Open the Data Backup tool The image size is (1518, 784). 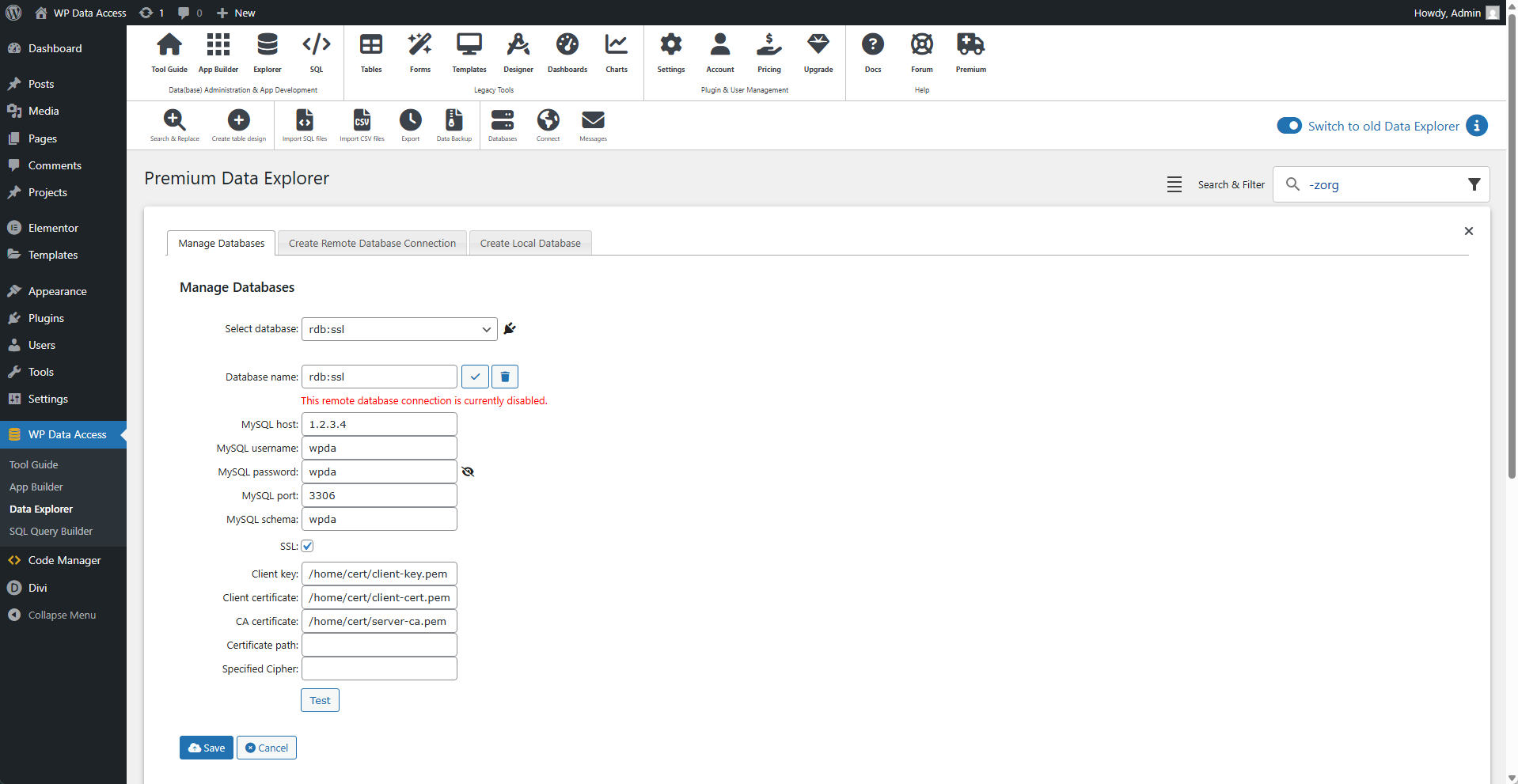coord(453,123)
